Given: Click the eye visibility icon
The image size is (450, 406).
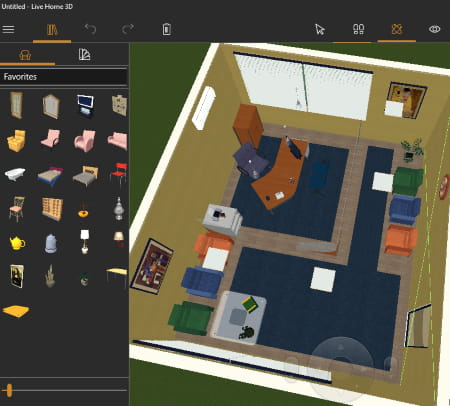Looking at the screenshot, I should 434,29.
